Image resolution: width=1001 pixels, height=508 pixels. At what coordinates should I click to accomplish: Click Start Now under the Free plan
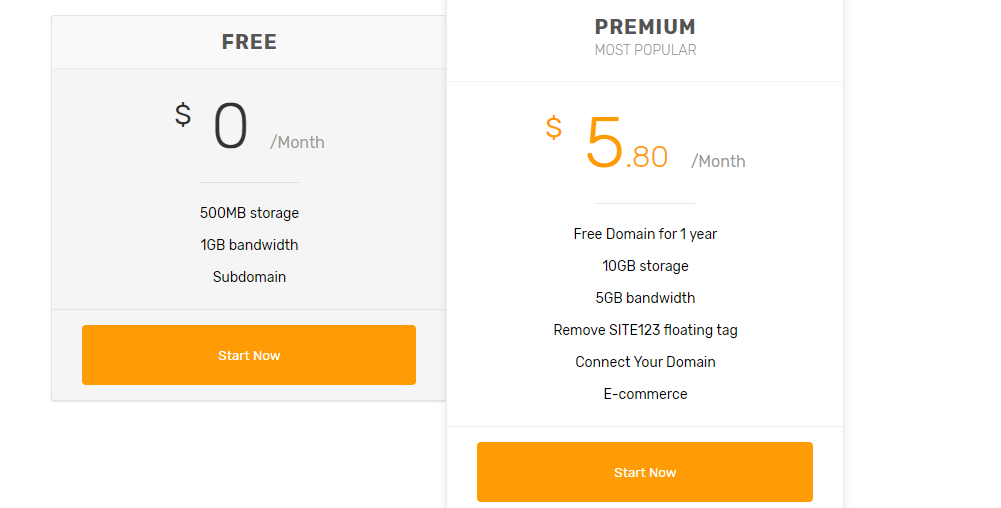(249, 355)
